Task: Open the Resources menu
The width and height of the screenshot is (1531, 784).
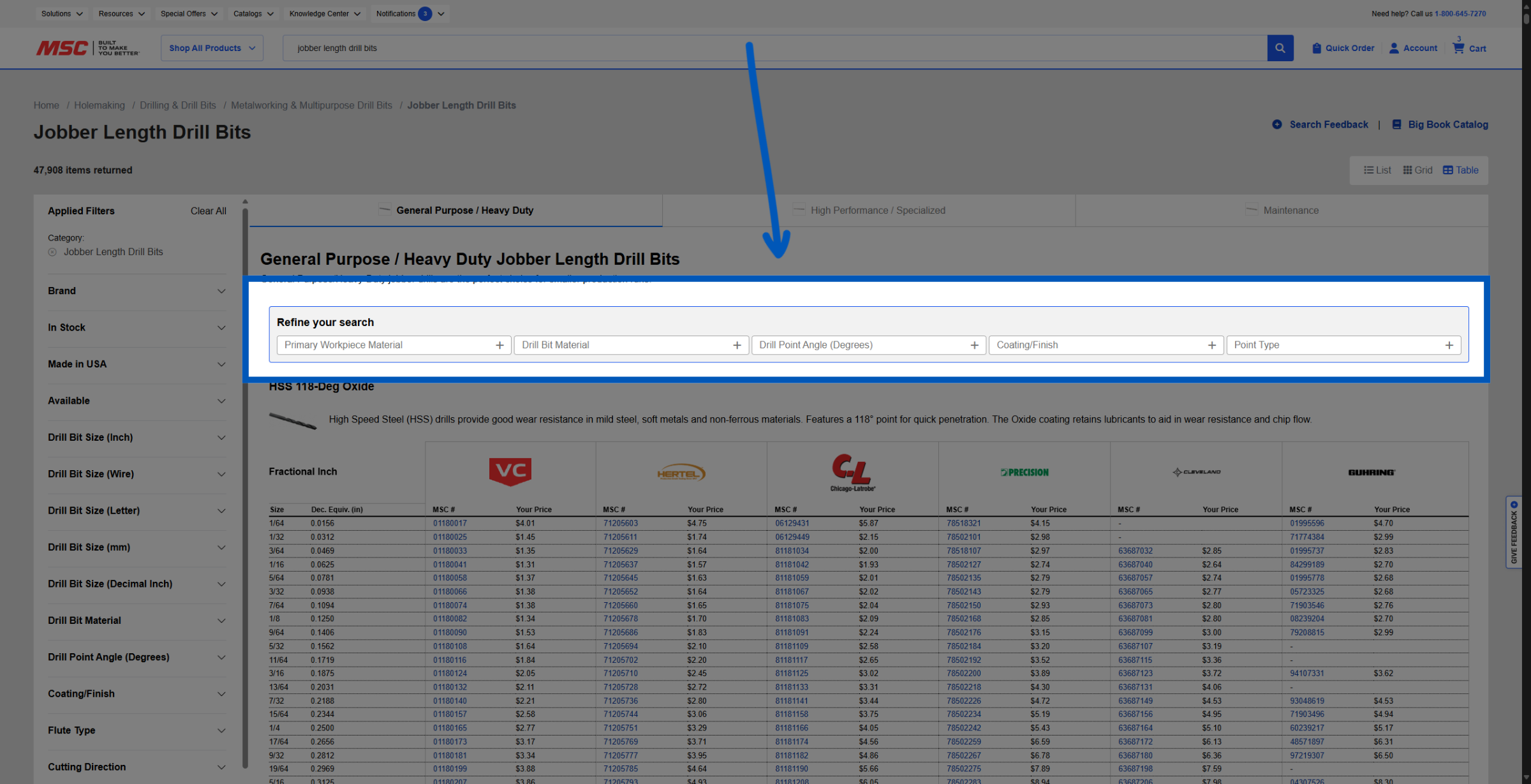Action: coord(121,13)
